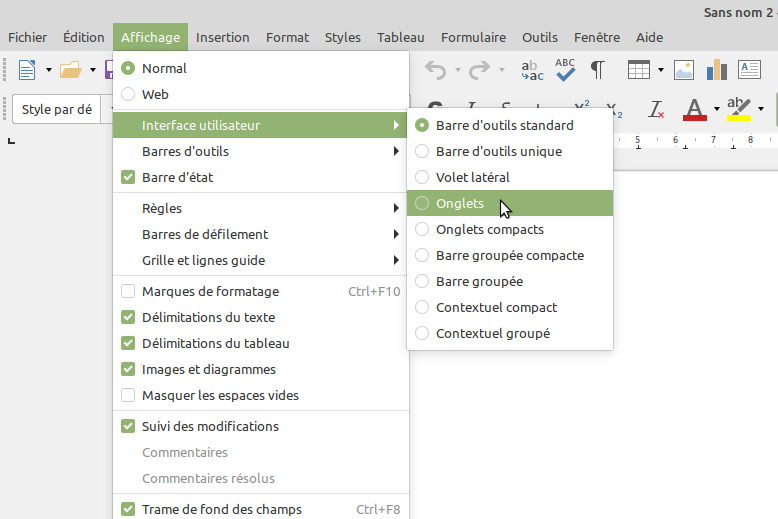
Task: Enable Marques de formatage checkbox
Action: 128,291
